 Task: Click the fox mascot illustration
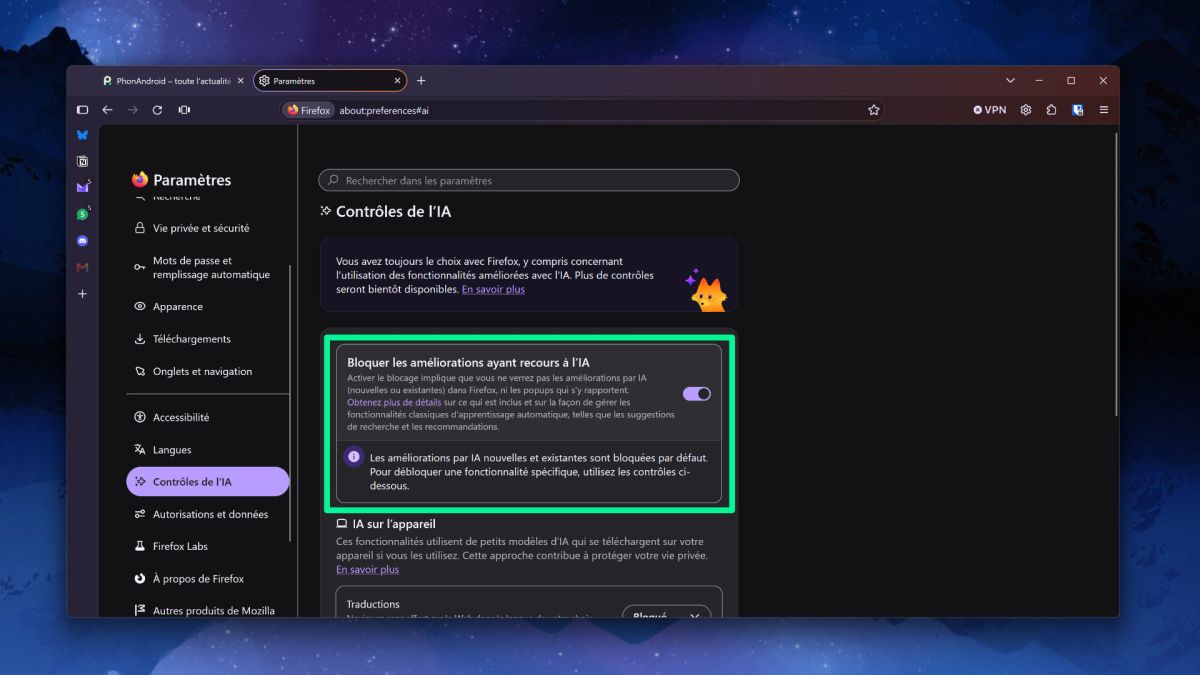pos(706,290)
